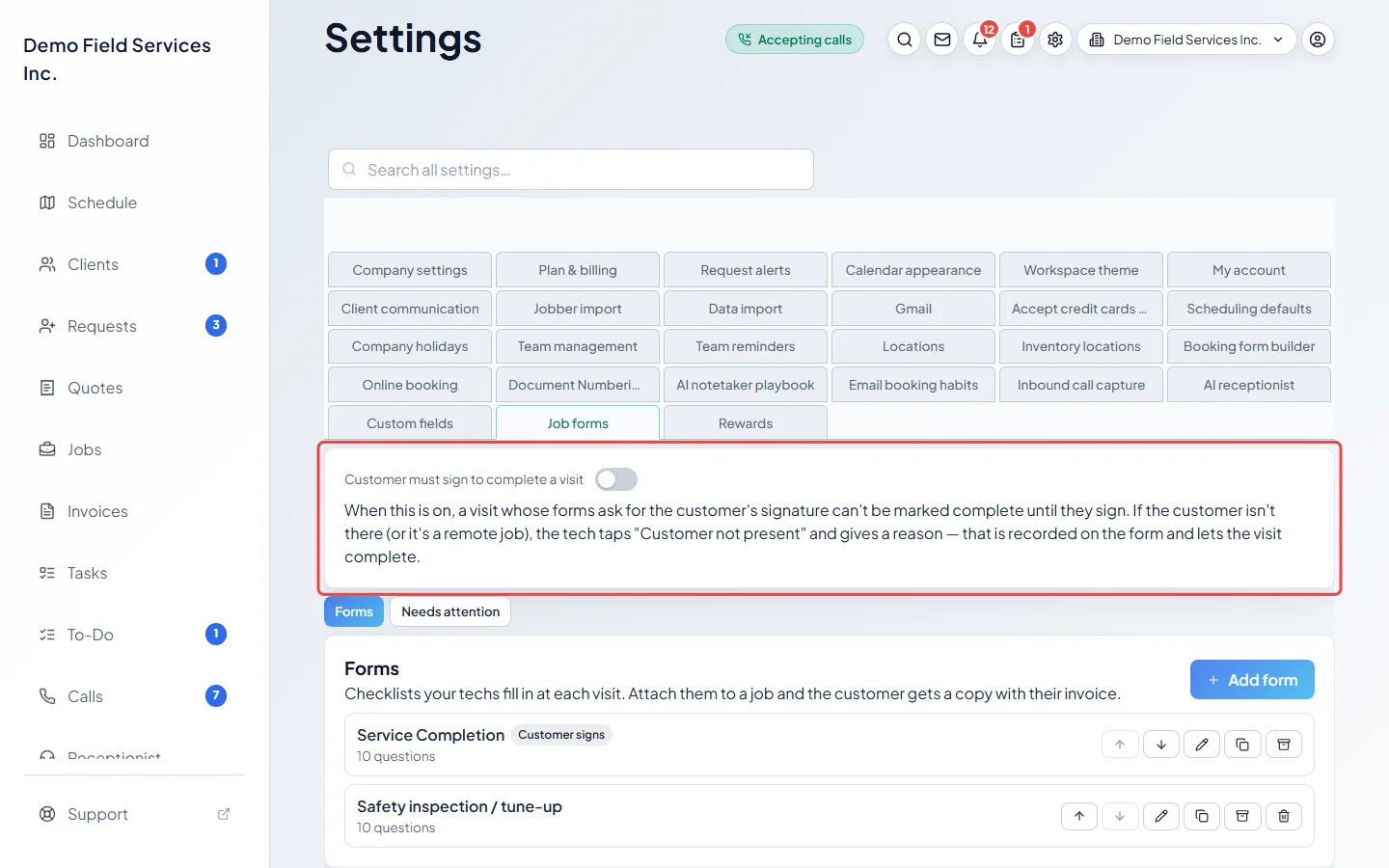Archive the Service Completion form
Screen dimensions: 1389x868
[x=1284, y=745]
